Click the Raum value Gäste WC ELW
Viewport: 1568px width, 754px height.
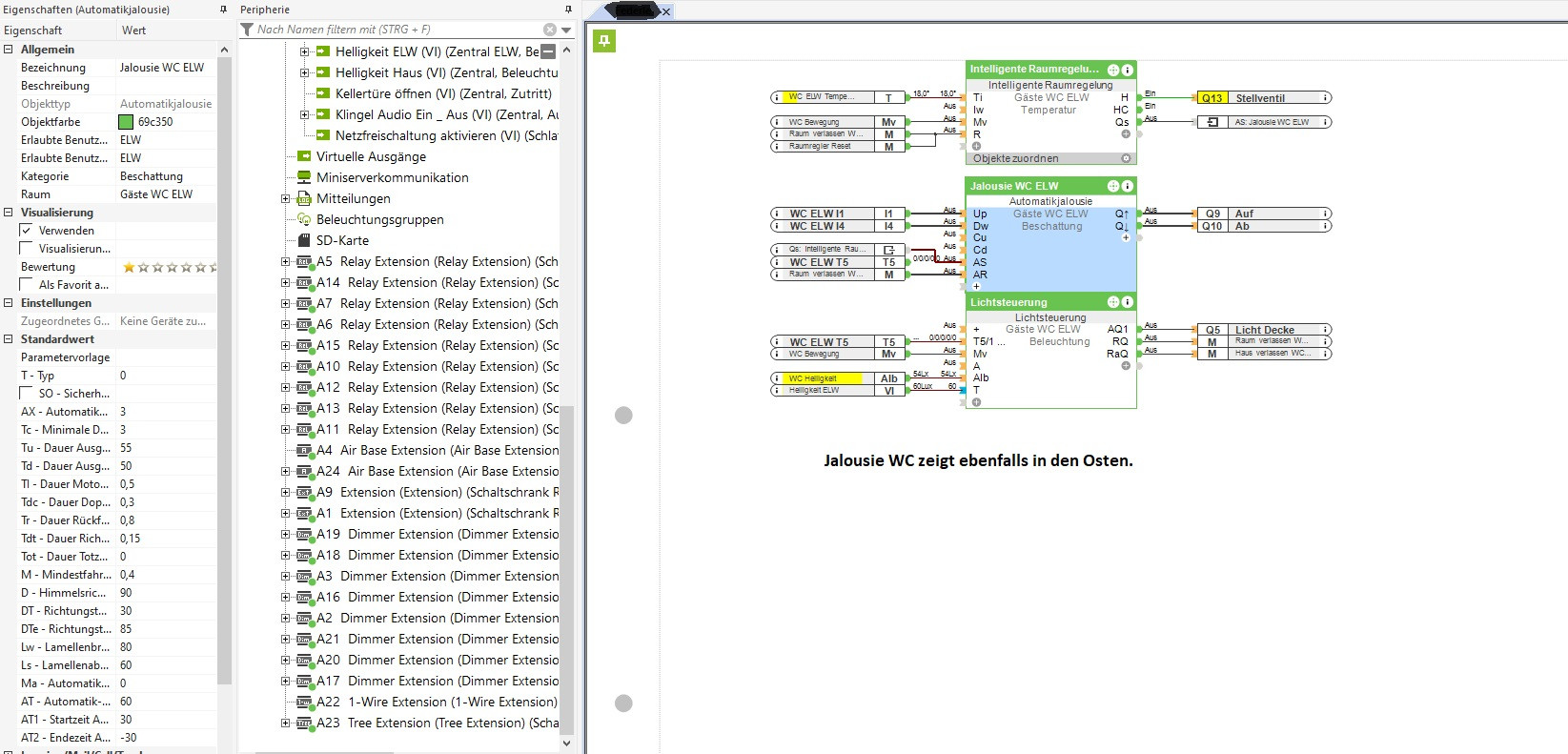click(156, 194)
